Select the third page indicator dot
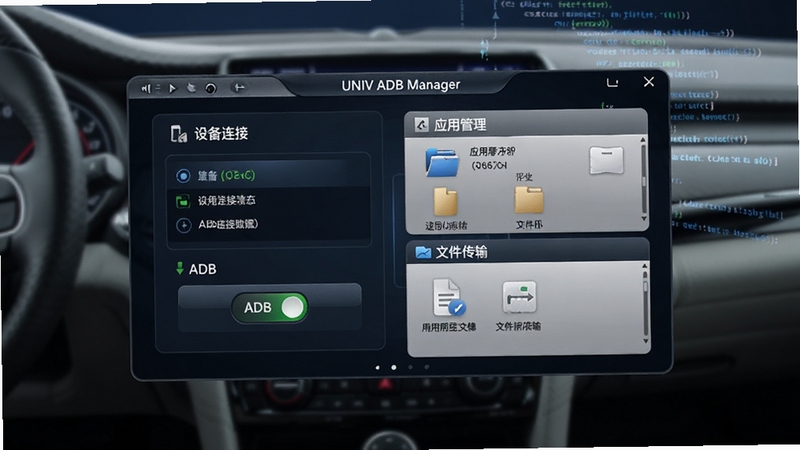Viewport: 800px width, 450px height. [x=410, y=367]
